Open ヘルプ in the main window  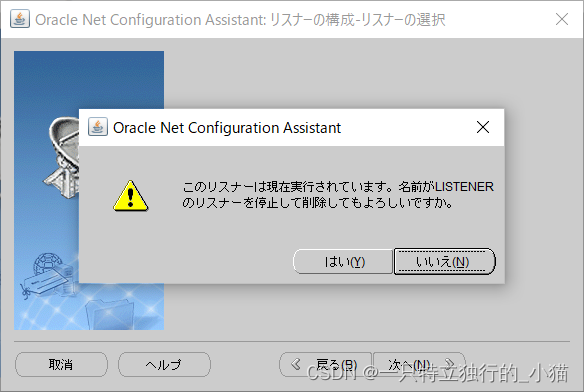(x=164, y=364)
